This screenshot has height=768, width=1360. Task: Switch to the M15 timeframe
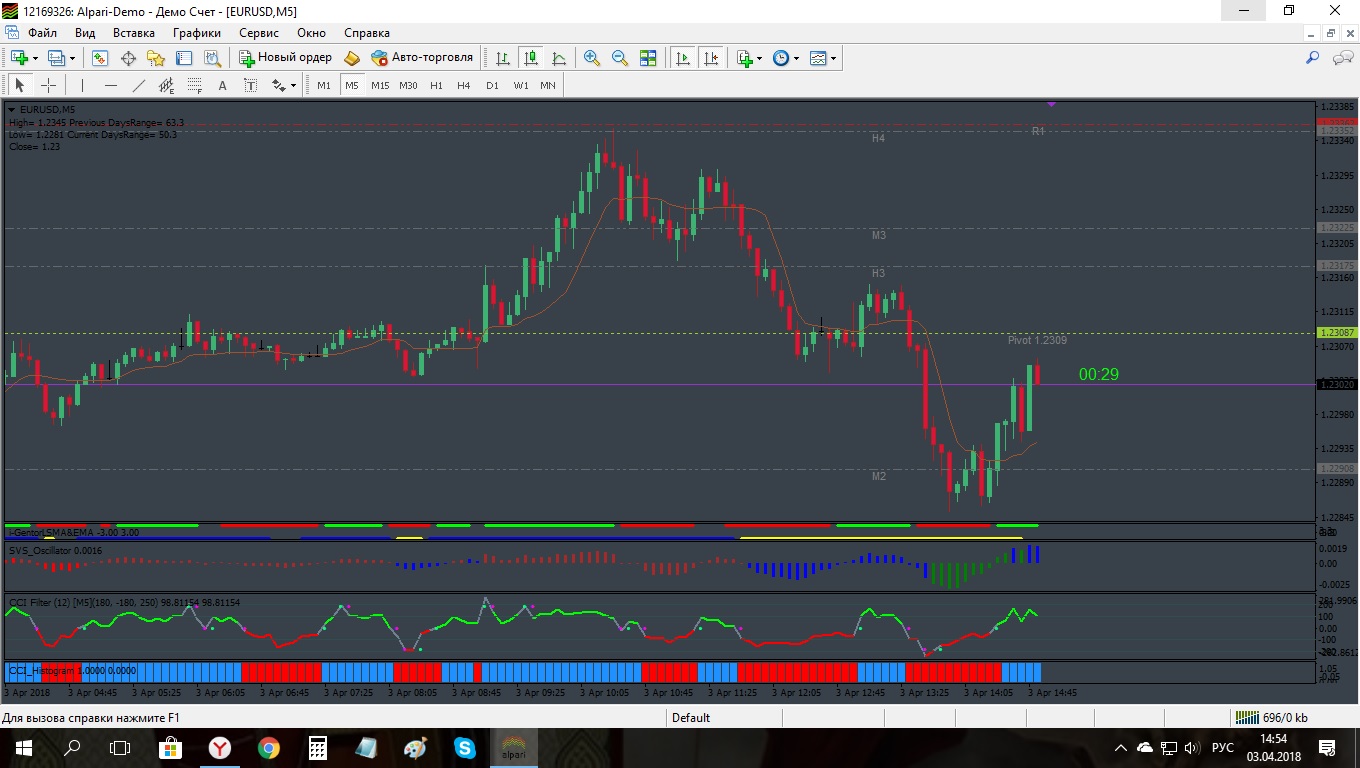(380, 85)
